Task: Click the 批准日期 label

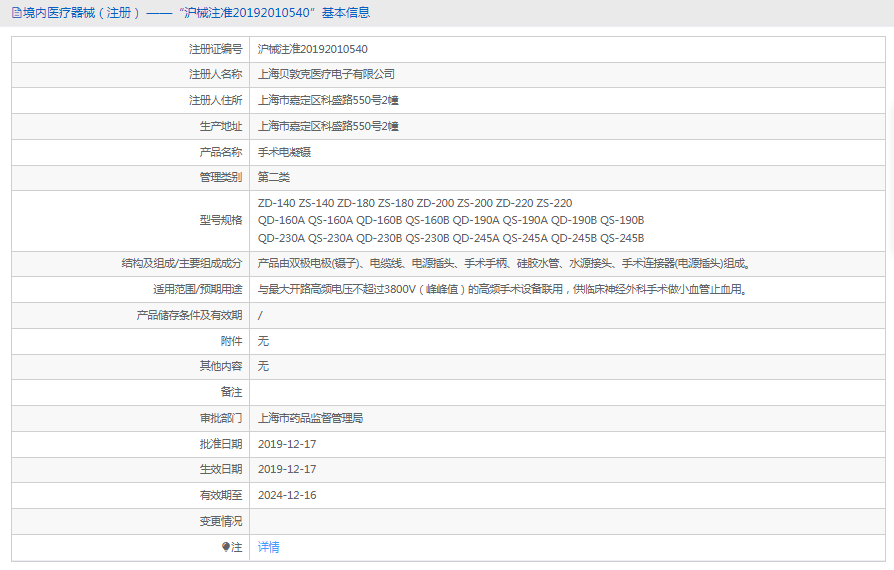Action: tap(221, 444)
